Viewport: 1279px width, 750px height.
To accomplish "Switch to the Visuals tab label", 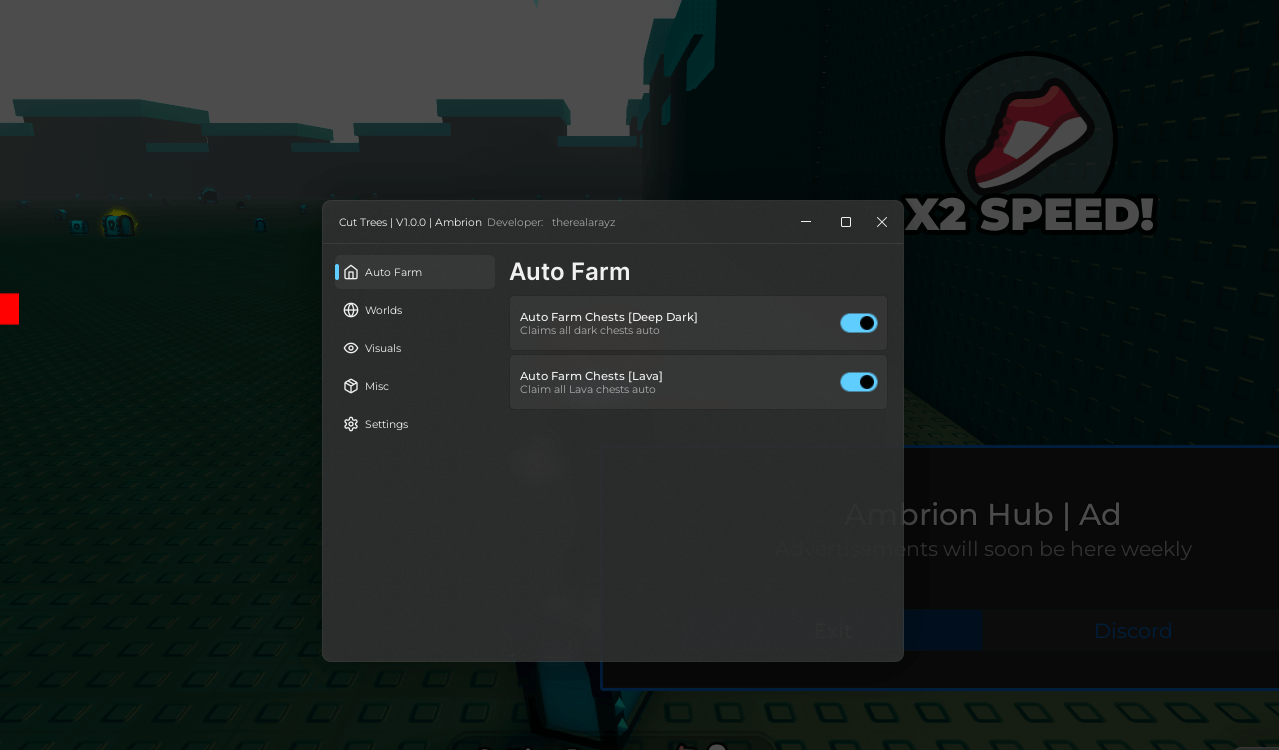I will point(383,348).
